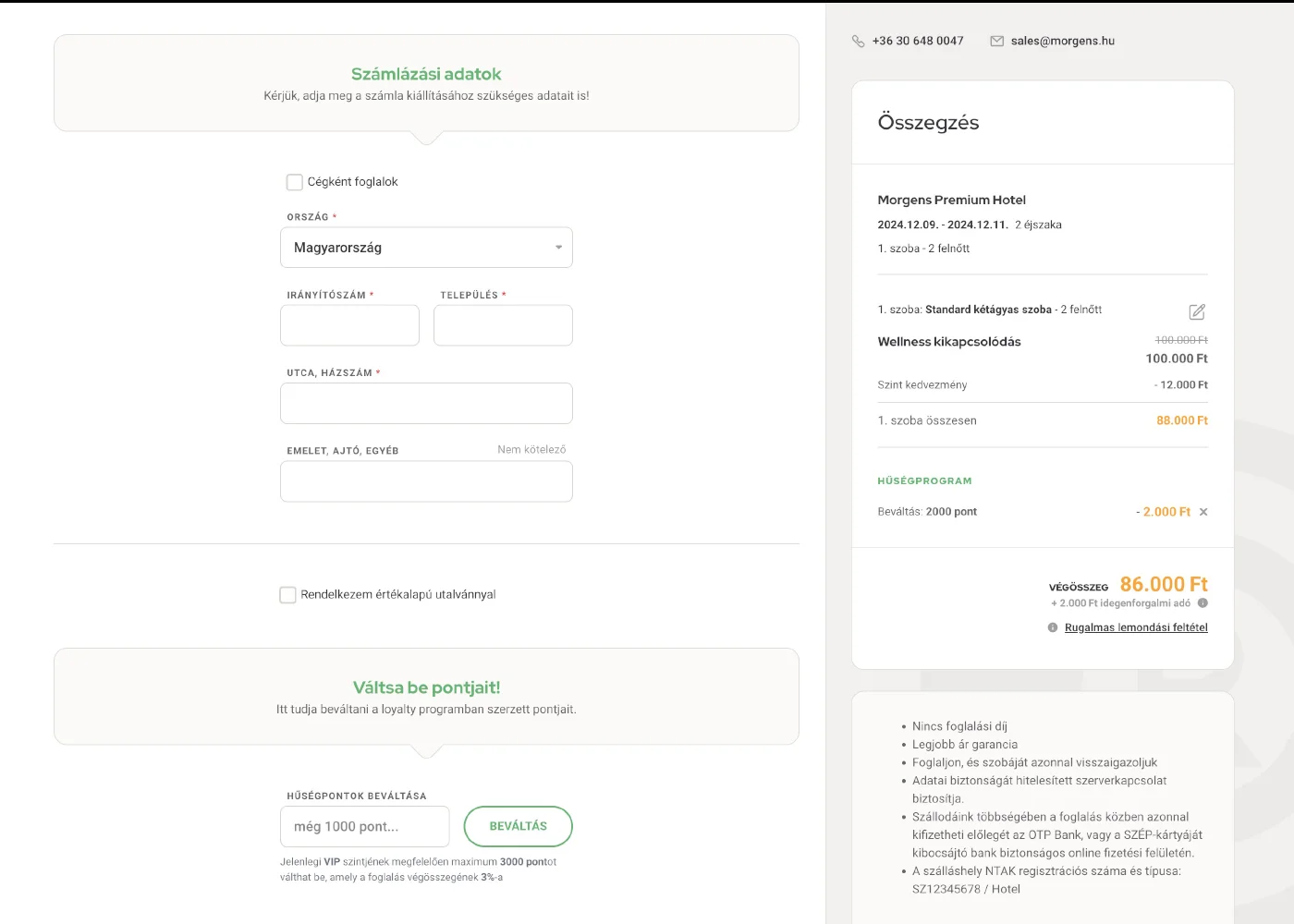Open Rugalmas lemondási feltétel link
Screen dimensions: 1294x924
1136,627
